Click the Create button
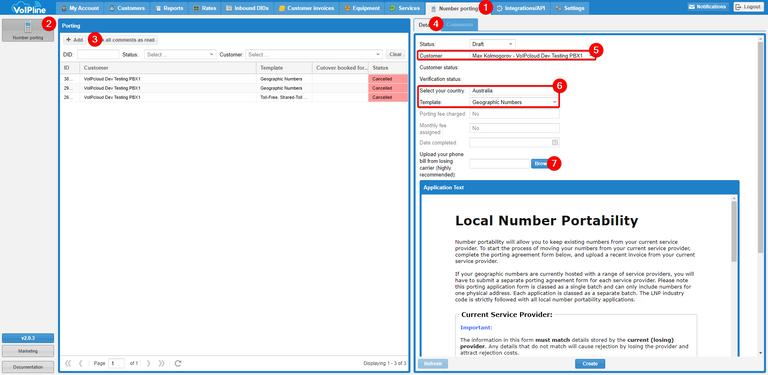Image resolution: width=768 pixels, height=375 pixels. (x=590, y=364)
